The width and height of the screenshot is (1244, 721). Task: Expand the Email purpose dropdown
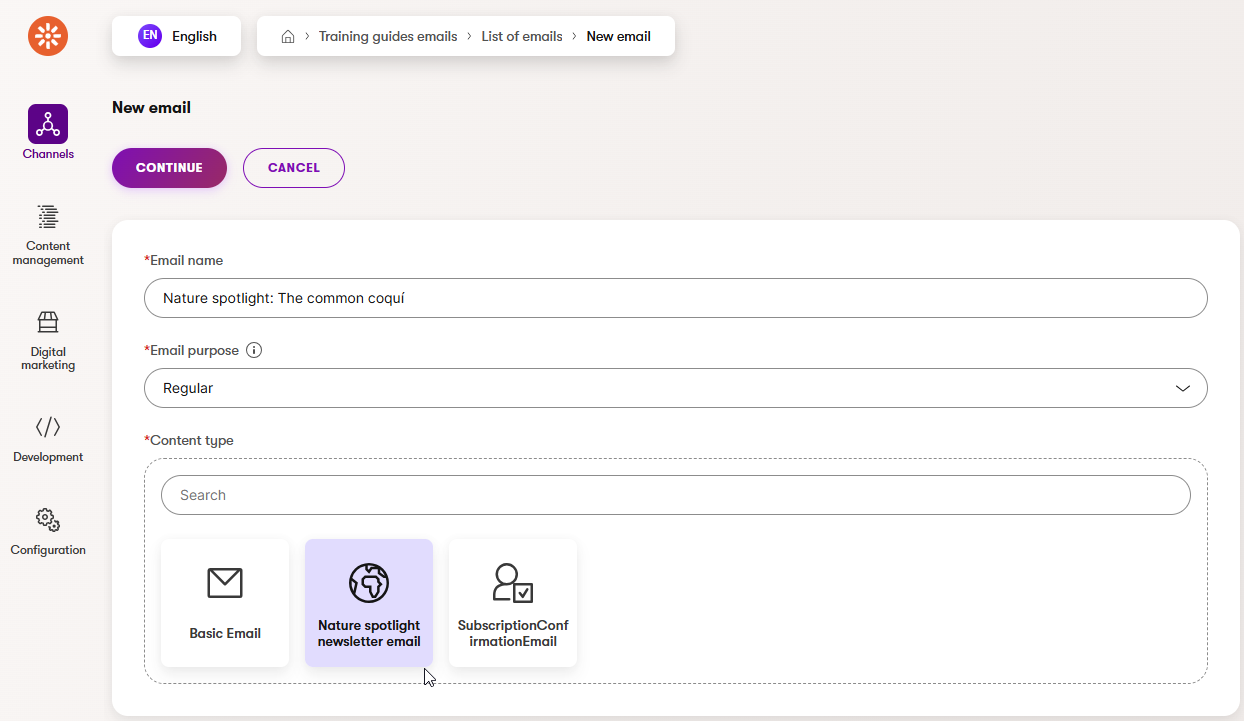(675, 388)
